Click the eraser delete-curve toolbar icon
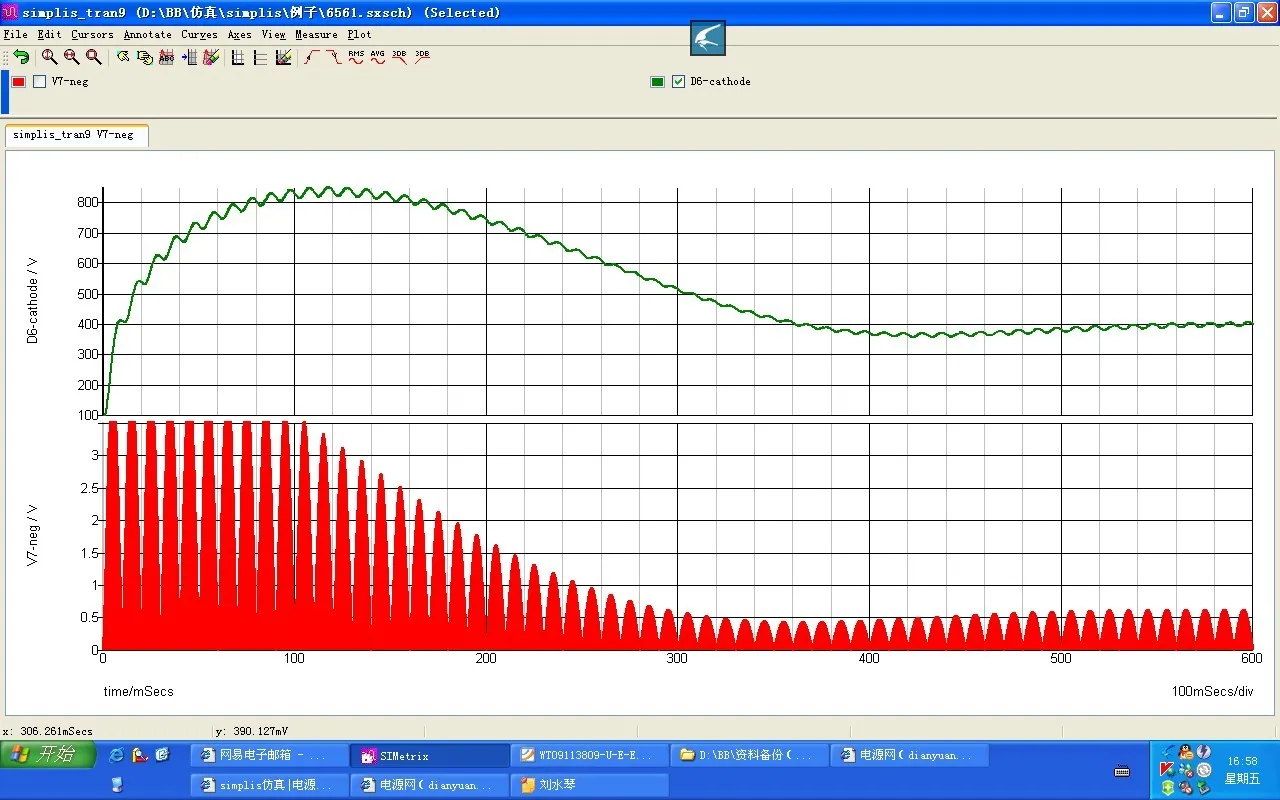 click(211, 58)
